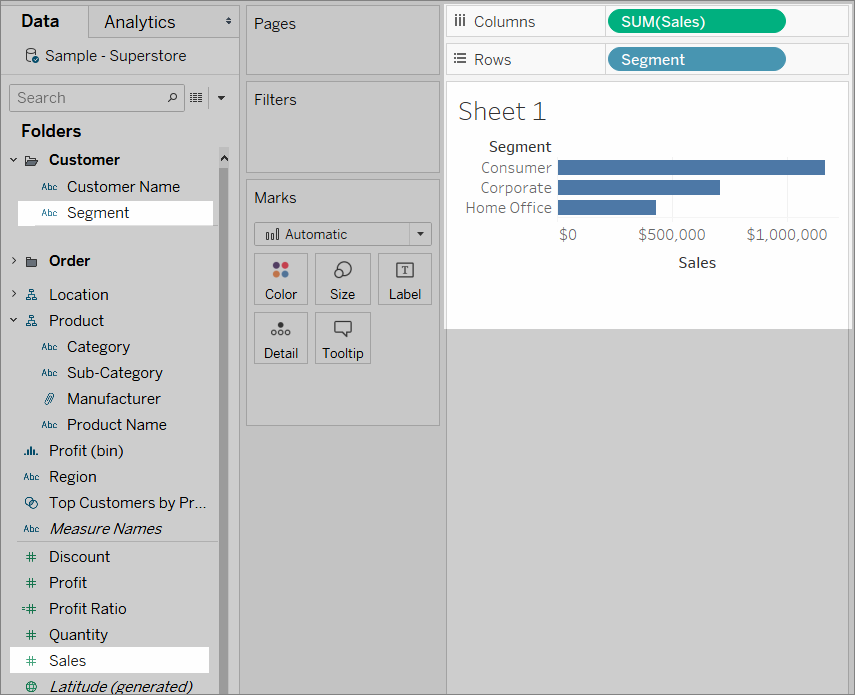Click the Label marks card button
855x695 pixels.
coord(405,279)
